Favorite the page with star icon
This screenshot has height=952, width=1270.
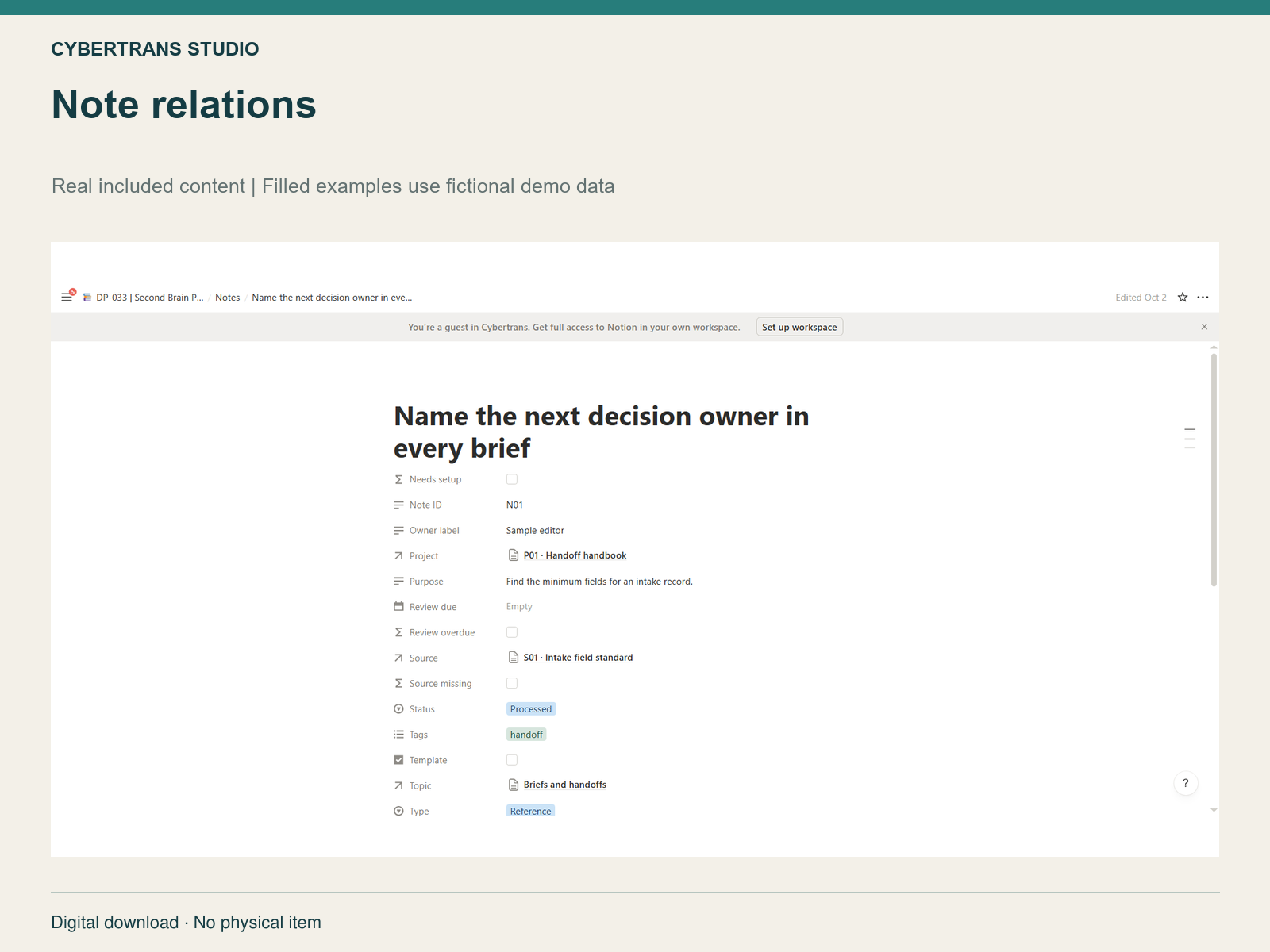coord(1183,297)
